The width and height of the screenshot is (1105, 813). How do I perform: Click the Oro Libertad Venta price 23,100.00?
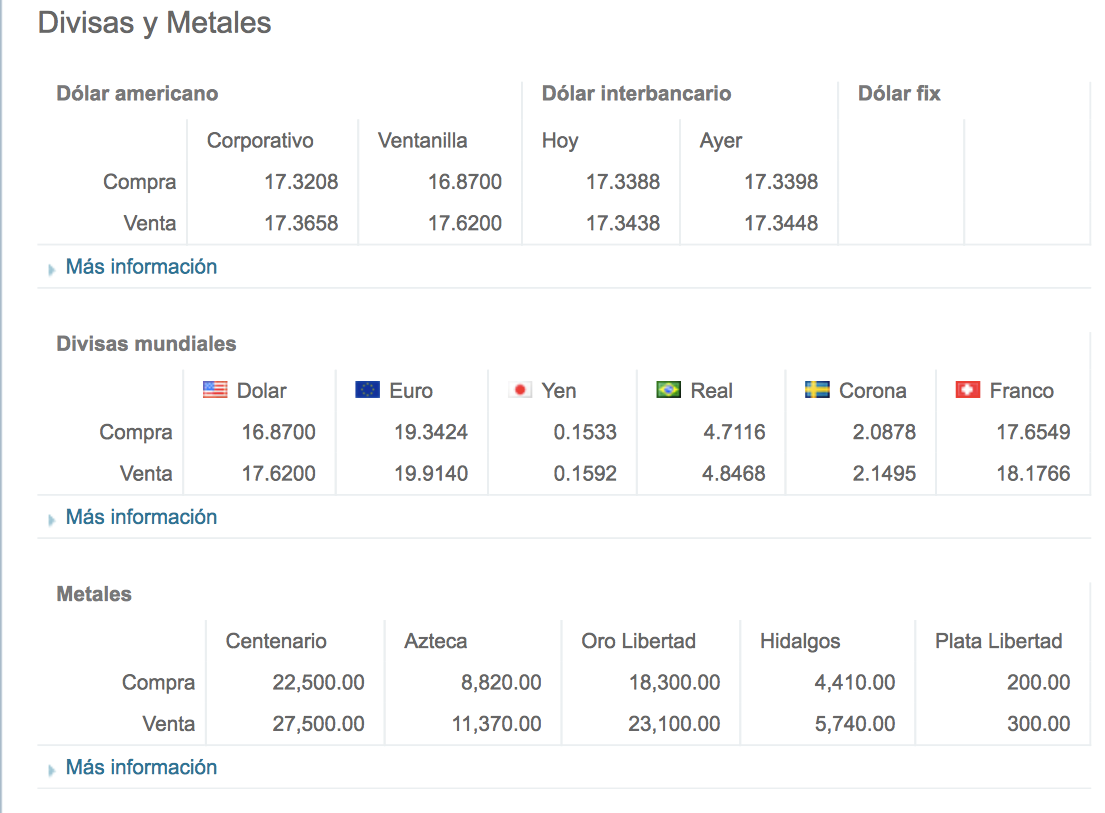coord(674,724)
